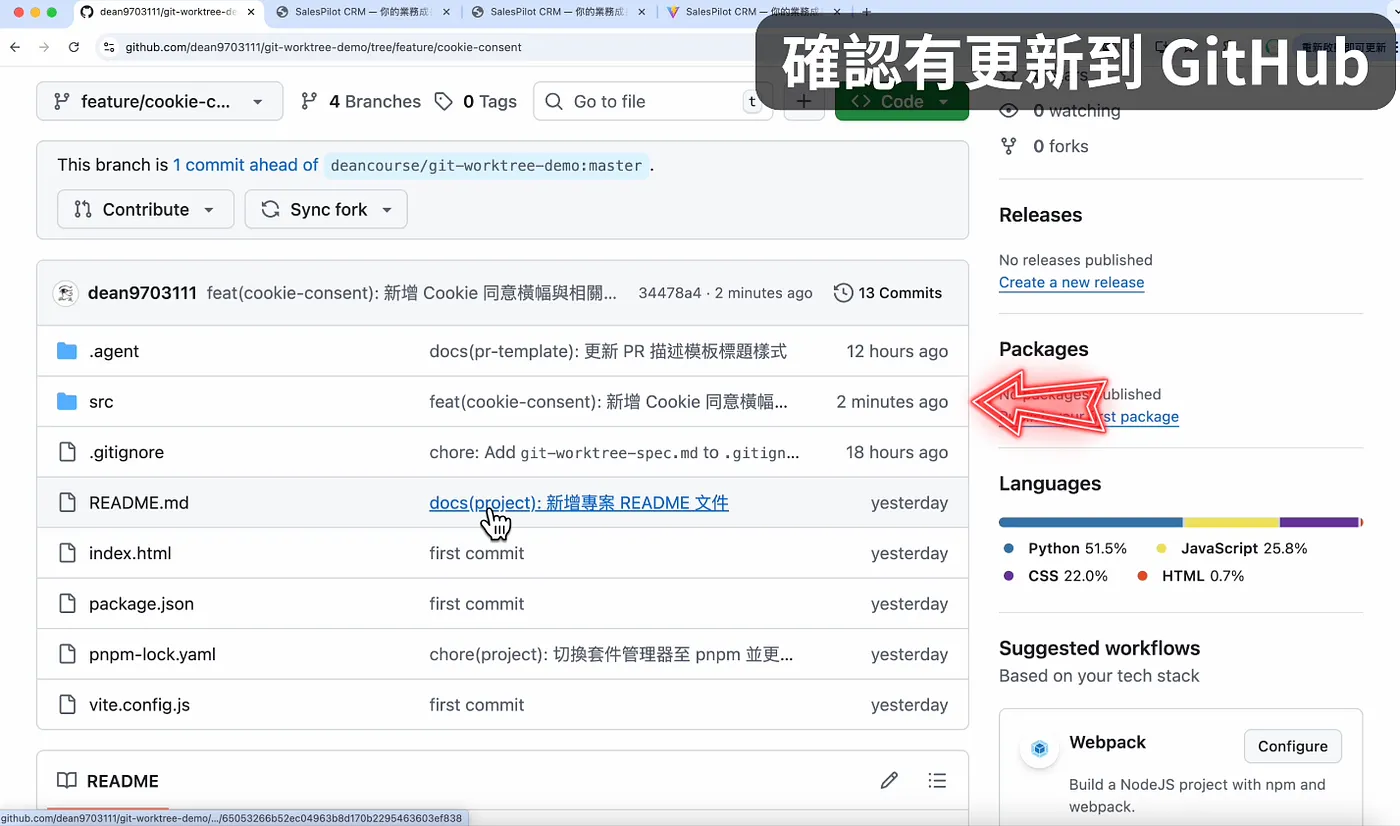This screenshot has width=1400, height=826.
Task: Open the deancourse/git-worktree-demo:master link
Action: coord(487,165)
